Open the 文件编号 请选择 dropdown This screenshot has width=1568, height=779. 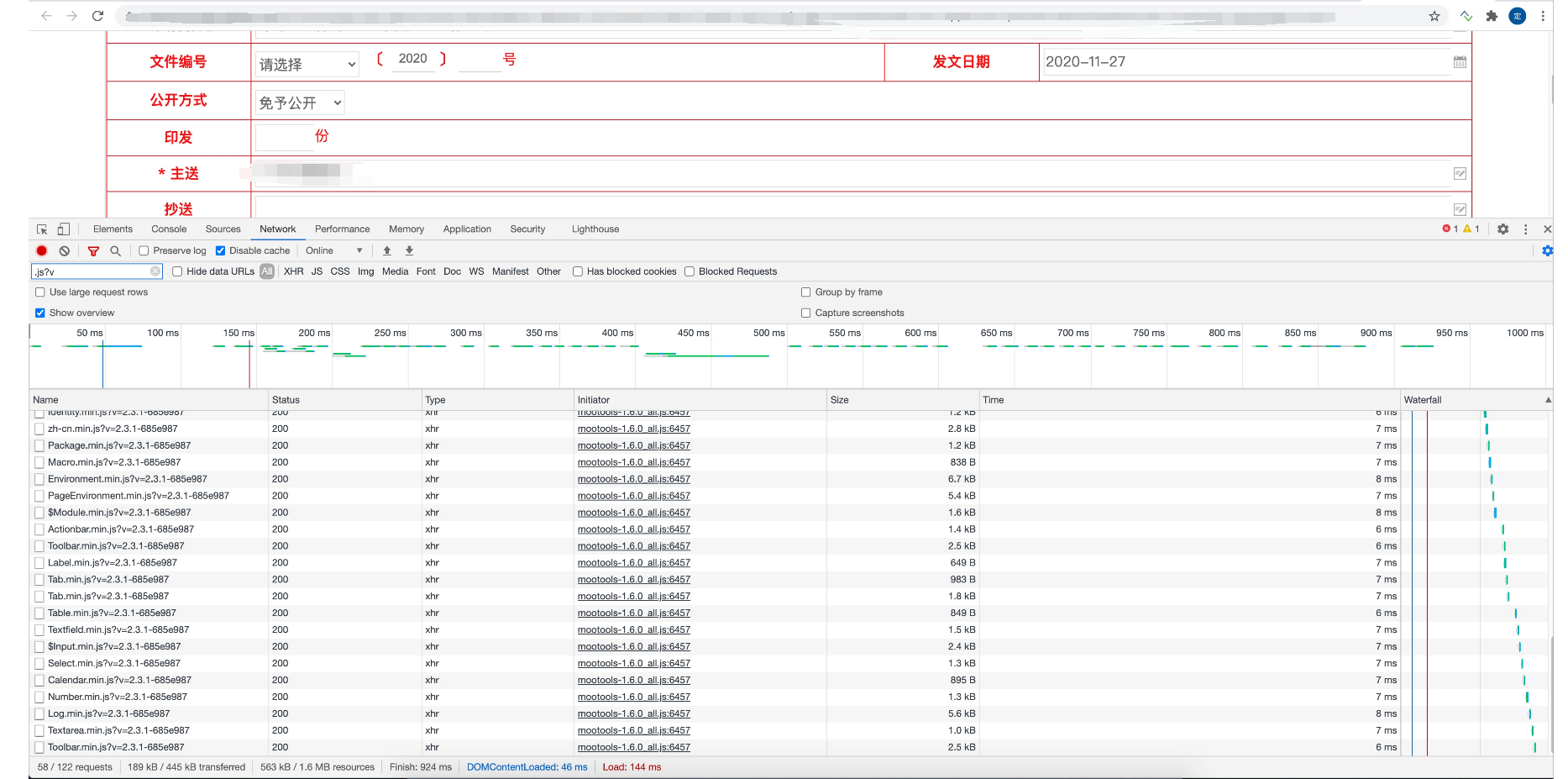(307, 64)
